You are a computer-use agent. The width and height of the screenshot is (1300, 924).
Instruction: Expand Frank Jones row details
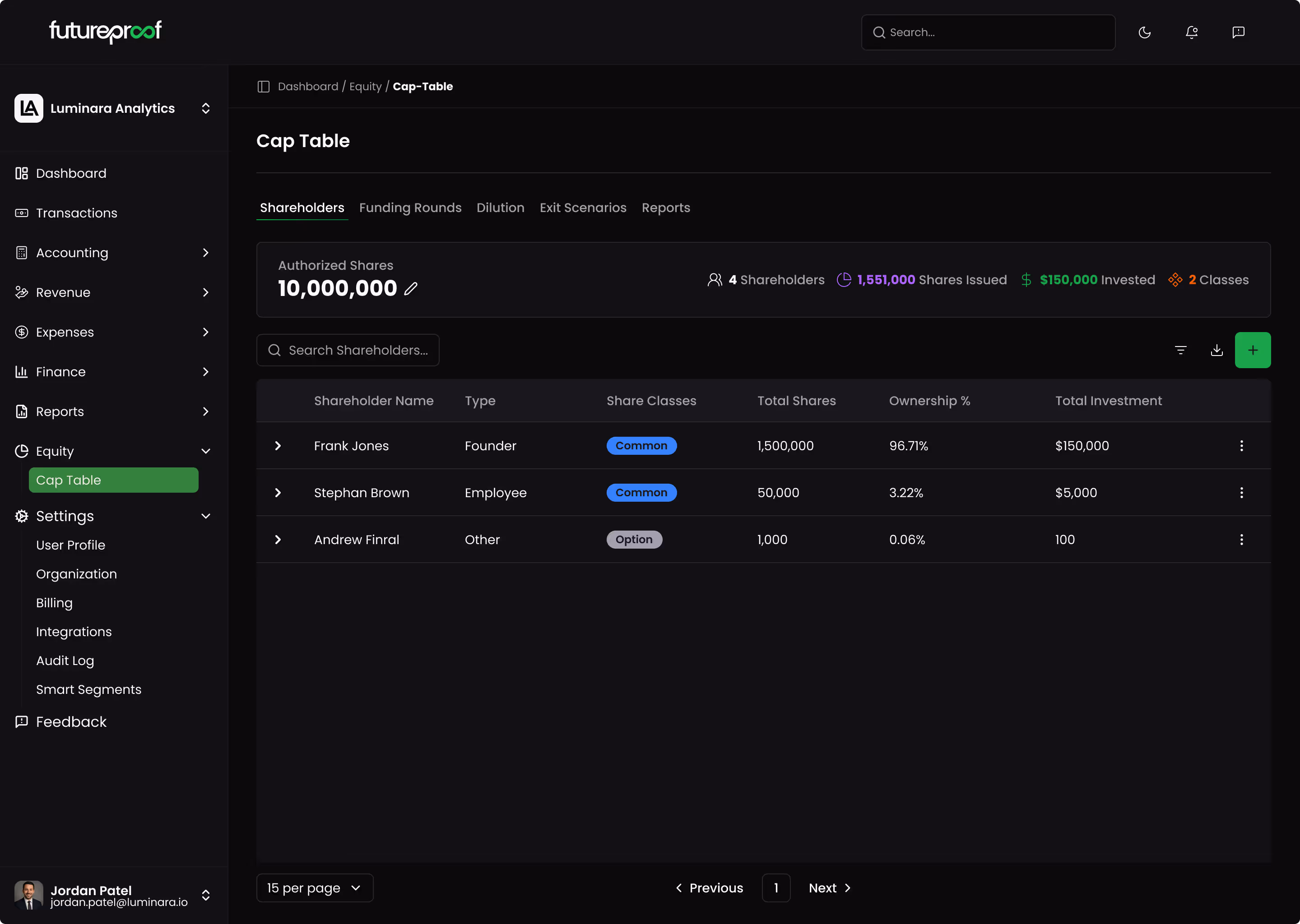(x=278, y=445)
